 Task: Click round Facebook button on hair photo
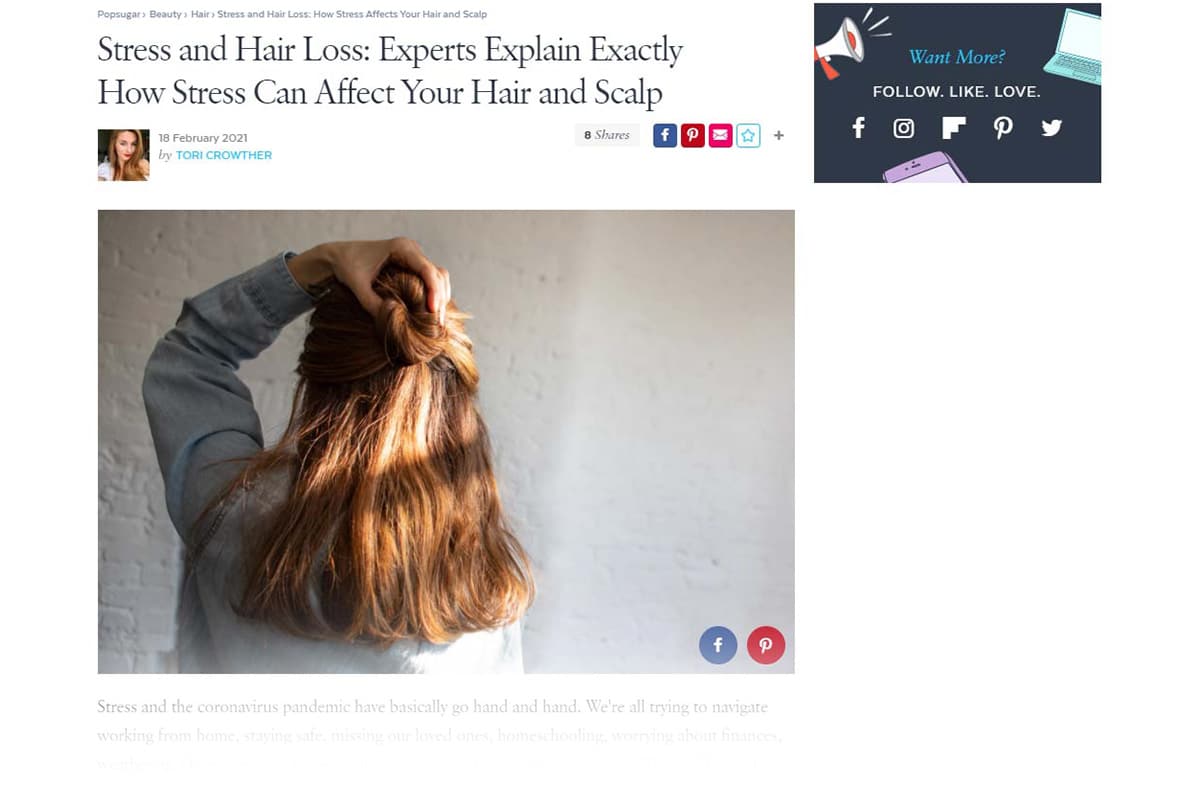(x=718, y=646)
